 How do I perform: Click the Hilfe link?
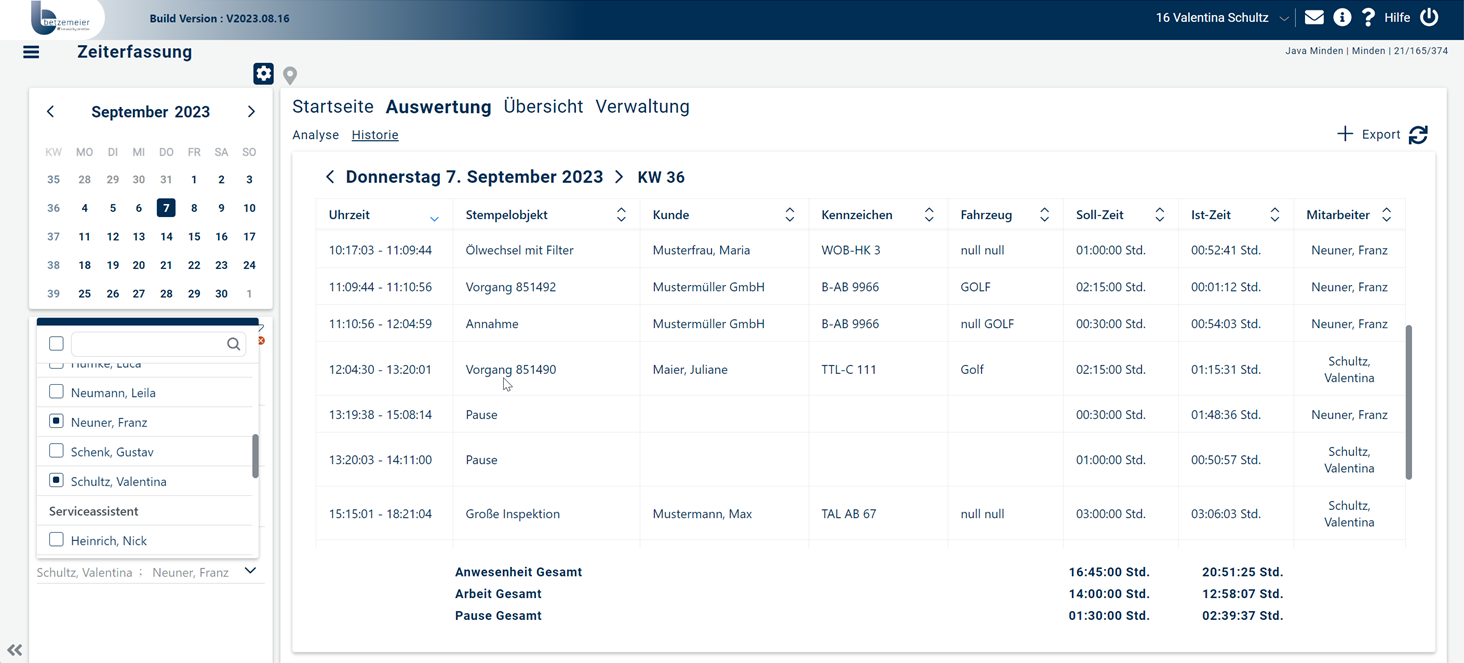[1397, 18]
